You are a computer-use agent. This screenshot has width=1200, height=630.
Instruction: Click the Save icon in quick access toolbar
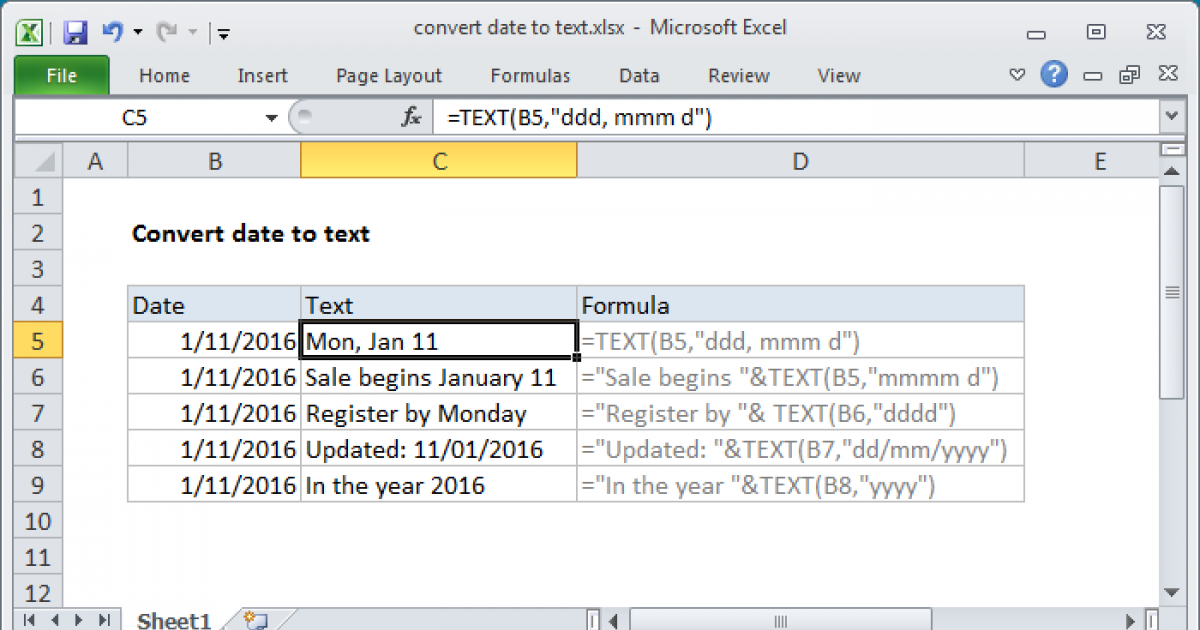tap(75, 32)
